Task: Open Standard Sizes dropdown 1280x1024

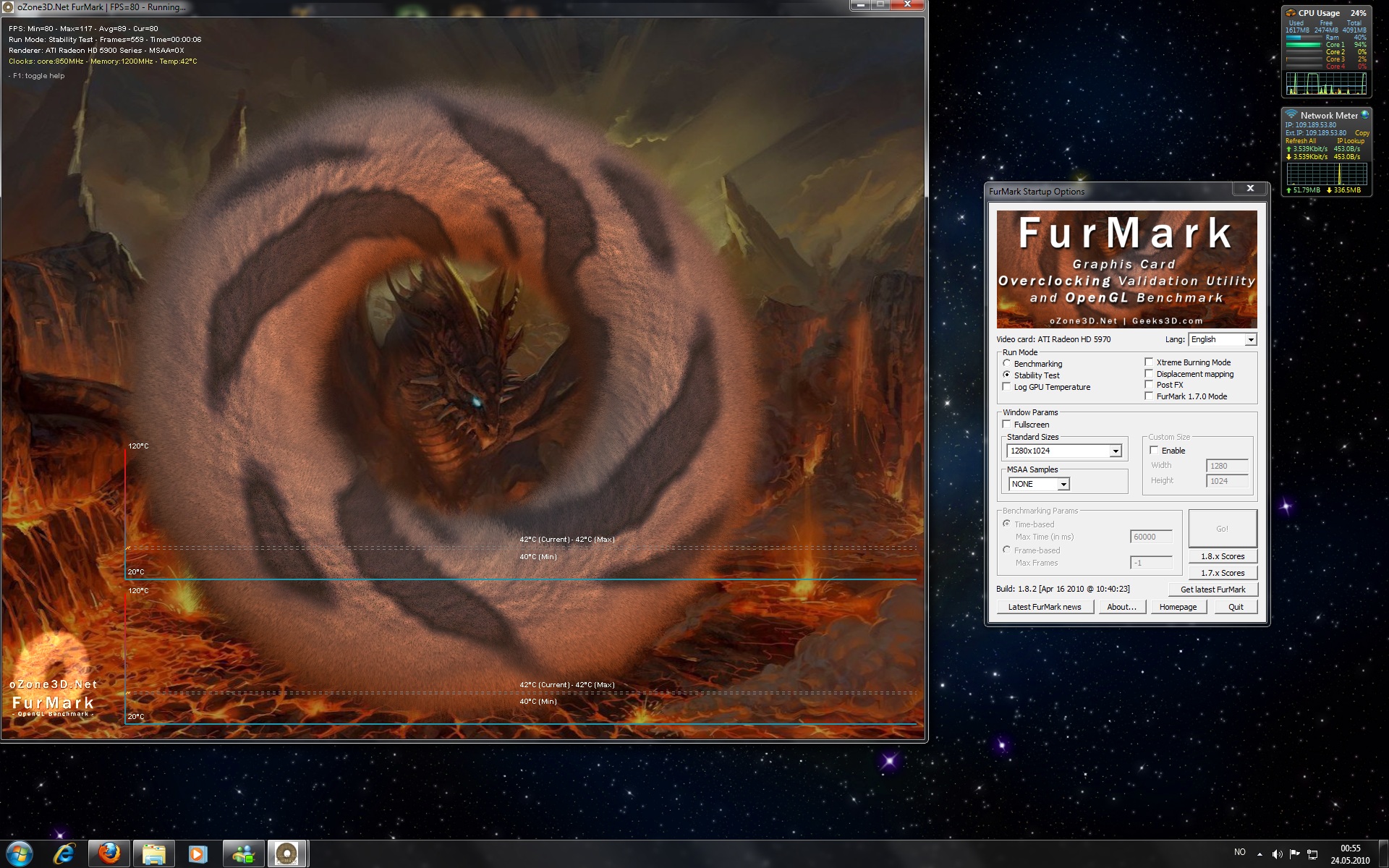Action: [x=1064, y=451]
